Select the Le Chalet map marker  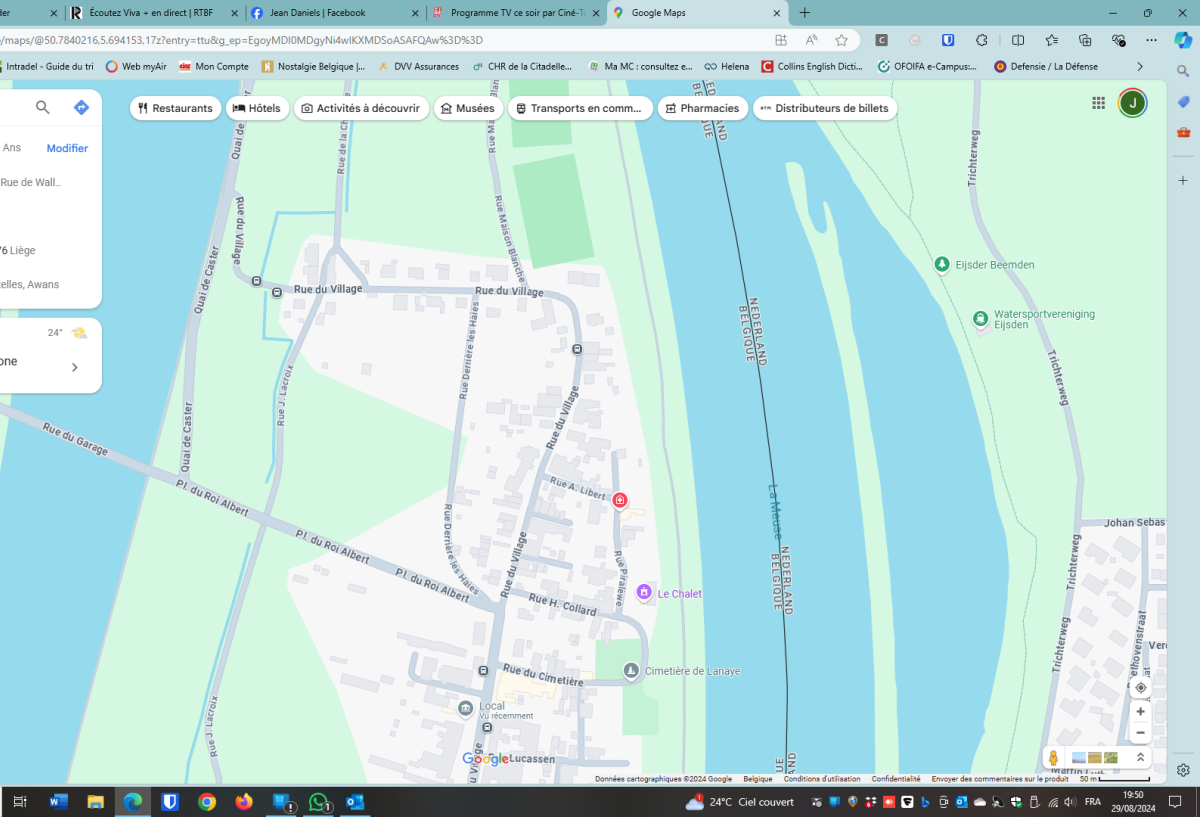coord(645,593)
